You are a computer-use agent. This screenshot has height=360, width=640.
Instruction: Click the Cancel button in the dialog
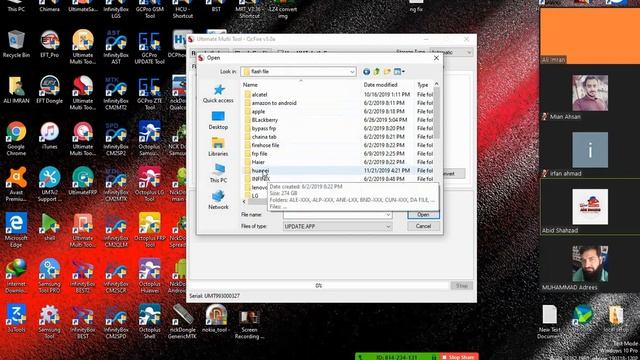(423, 226)
